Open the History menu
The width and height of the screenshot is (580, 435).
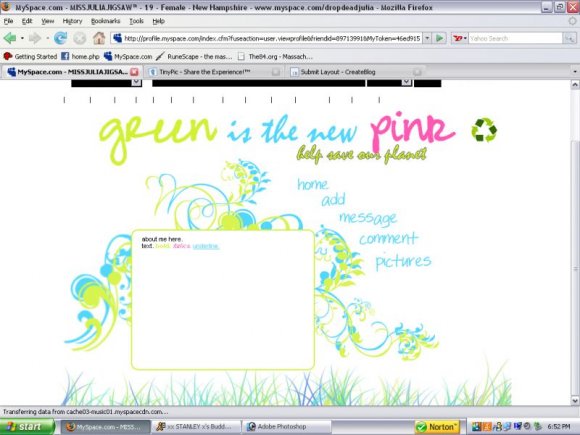[72, 21]
